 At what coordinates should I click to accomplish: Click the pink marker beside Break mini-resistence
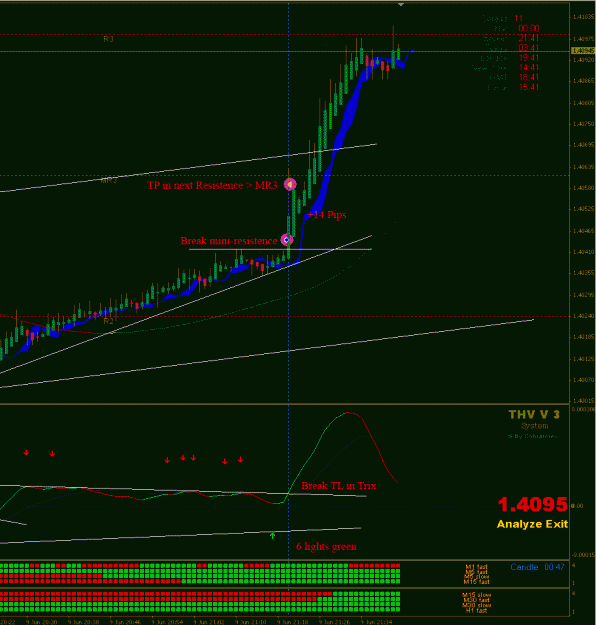(287, 240)
